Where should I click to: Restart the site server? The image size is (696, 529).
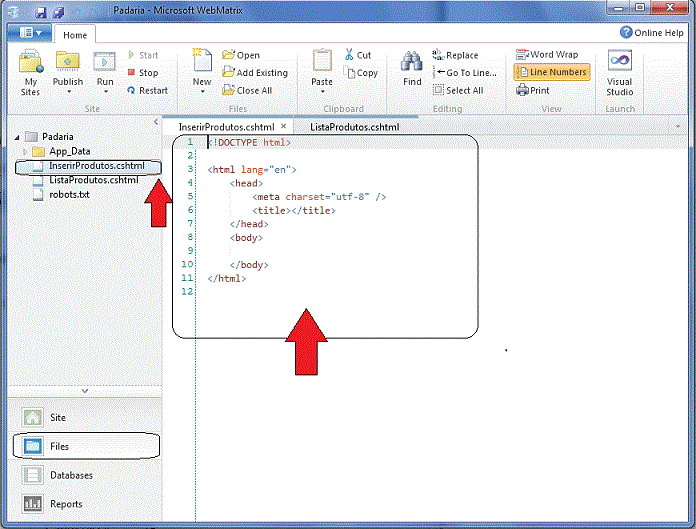(x=147, y=90)
